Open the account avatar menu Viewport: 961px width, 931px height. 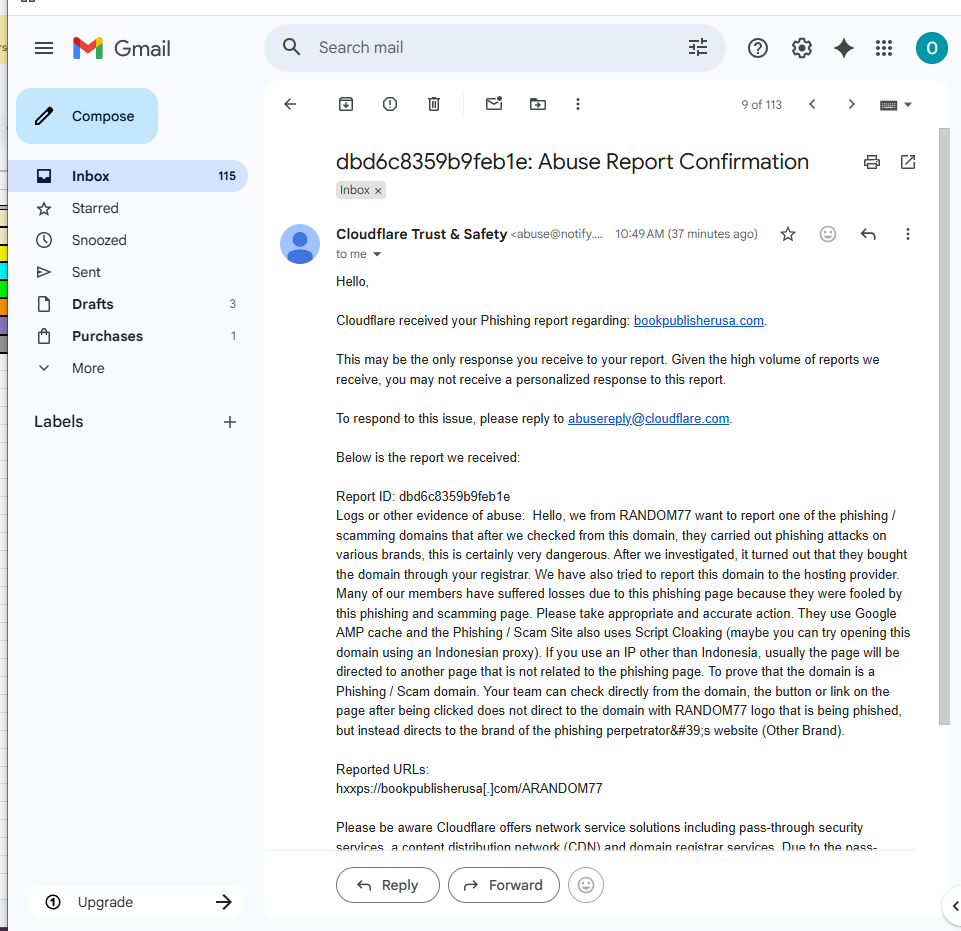[931, 48]
